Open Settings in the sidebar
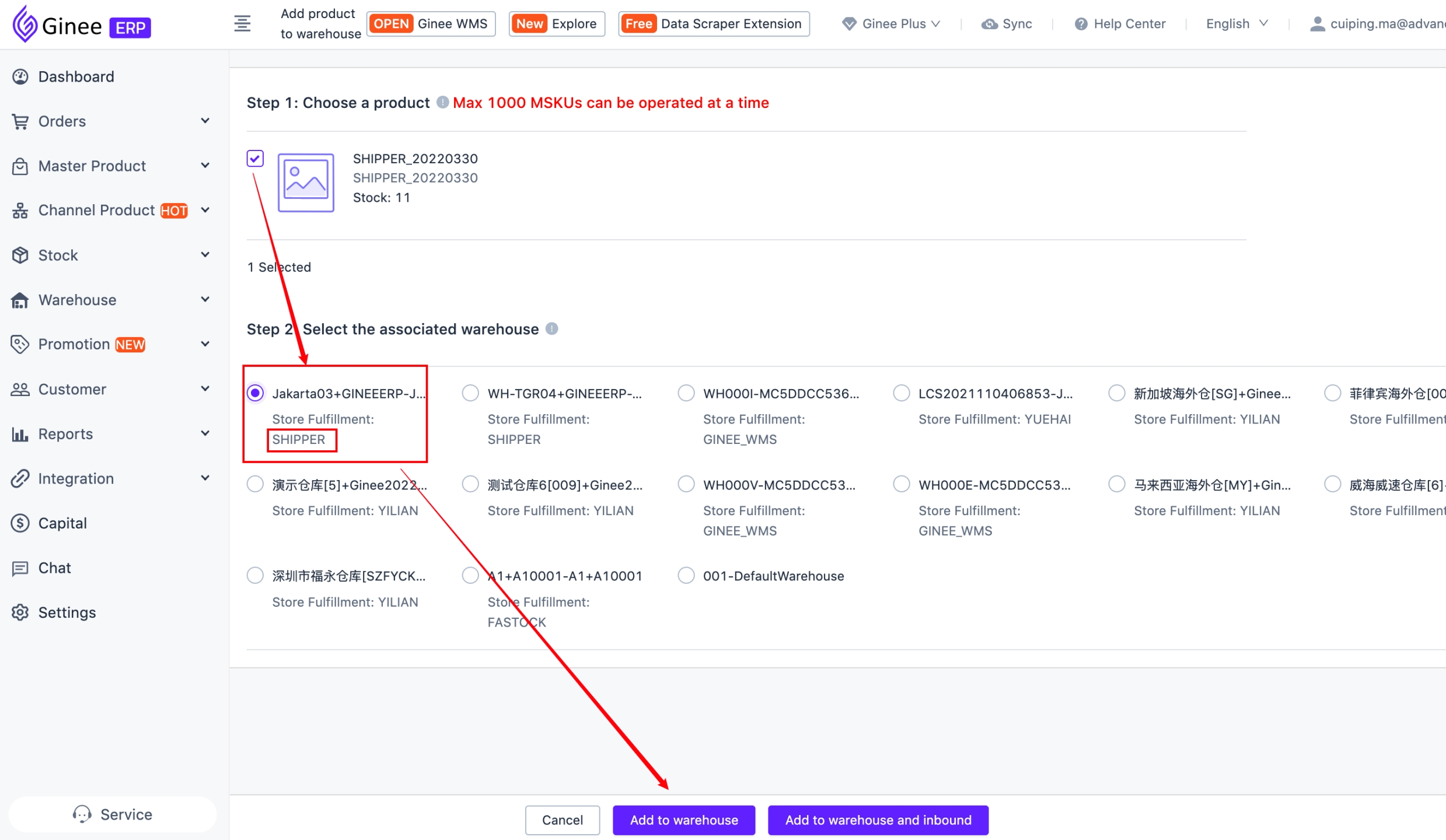Image resolution: width=1446 pixels, height=840 pixels. click(67, 612)
